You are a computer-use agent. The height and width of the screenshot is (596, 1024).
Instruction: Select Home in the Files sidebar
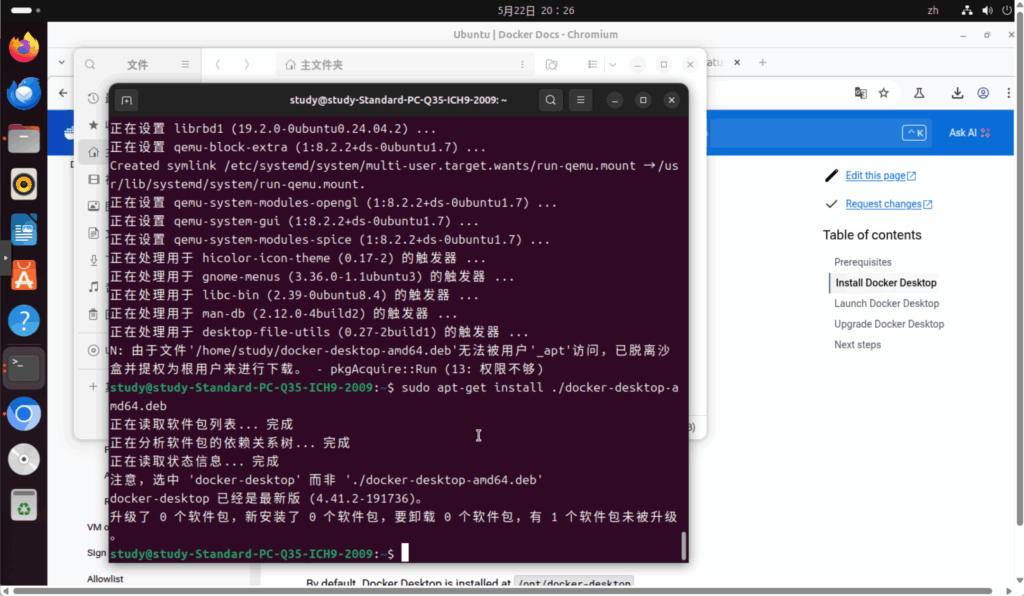[93, 152]
